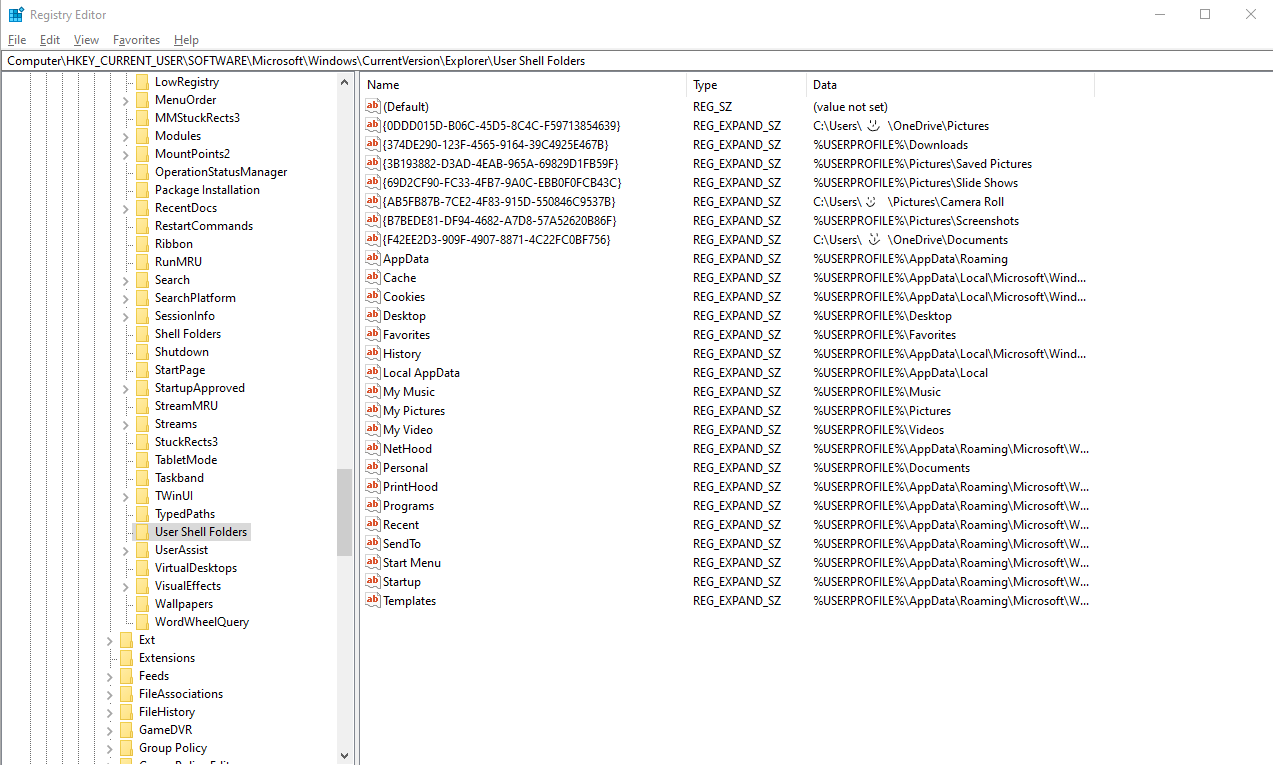Click the registry path address bar
This screenshot has height=765, width=1273.
[636, 61]
